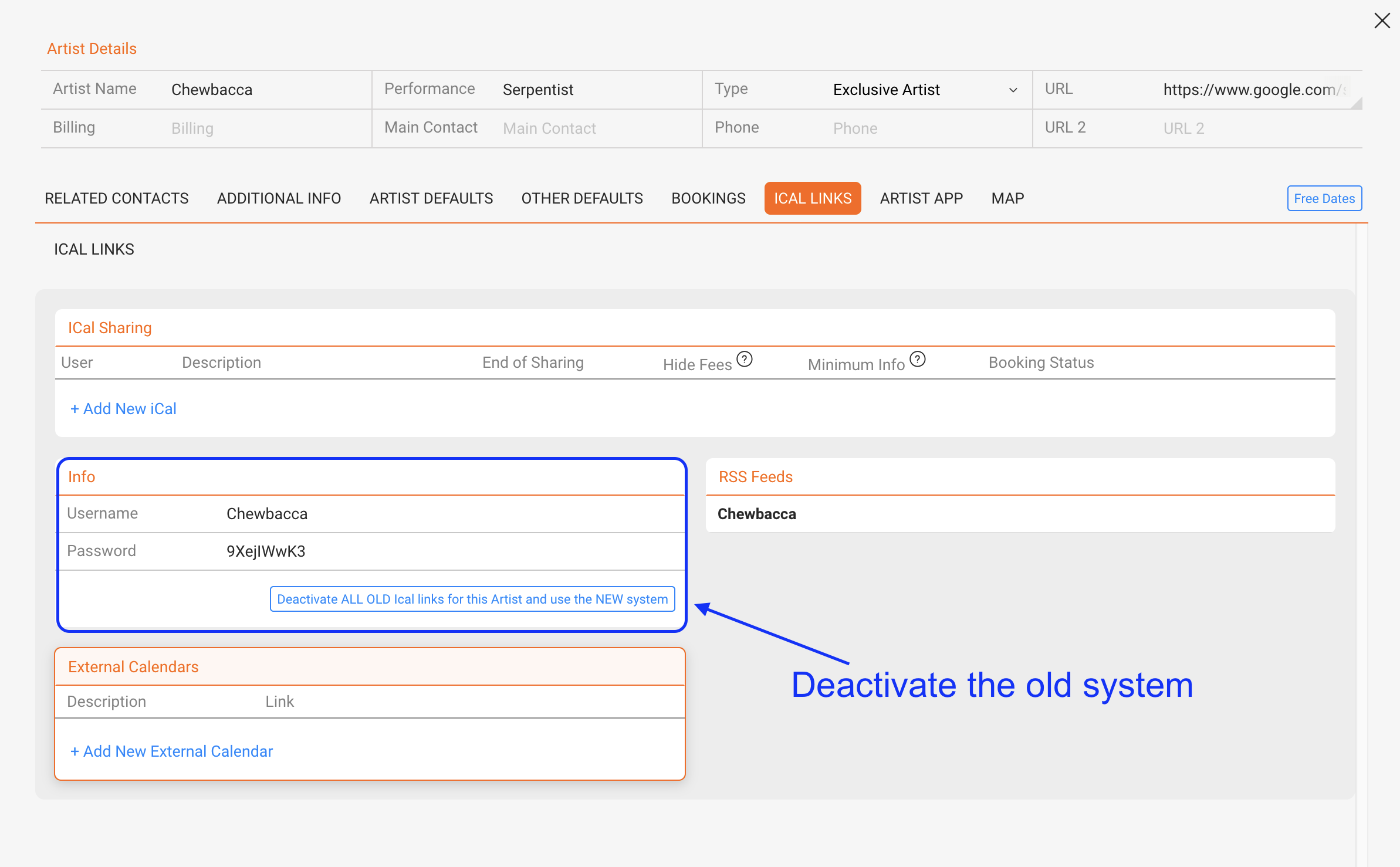Switch to the Related Contacts tab
Viewport: 1400px width, 867px height.
117,198
